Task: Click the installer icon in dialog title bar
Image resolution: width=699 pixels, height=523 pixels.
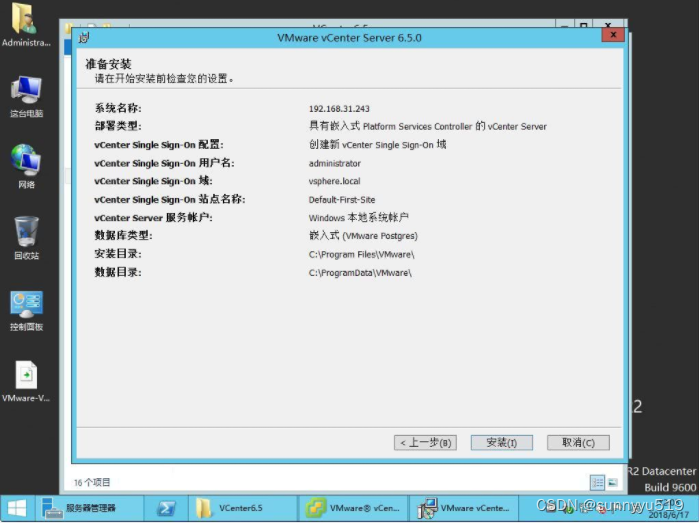Action: click(x=84, y=37)
